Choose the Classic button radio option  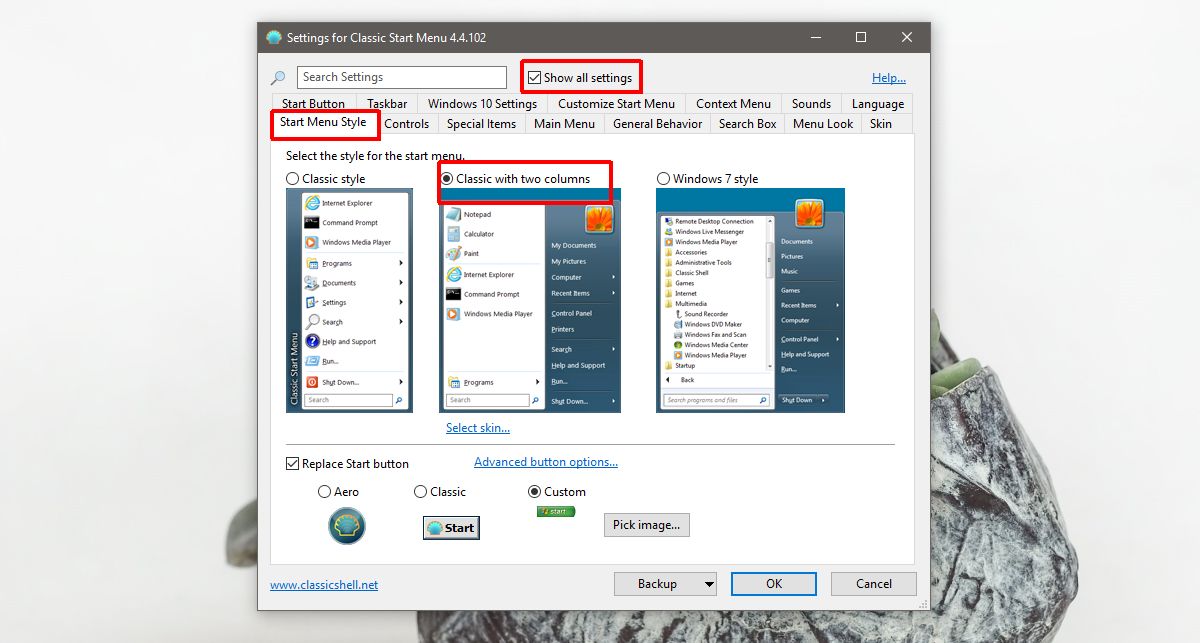(420, 492)
